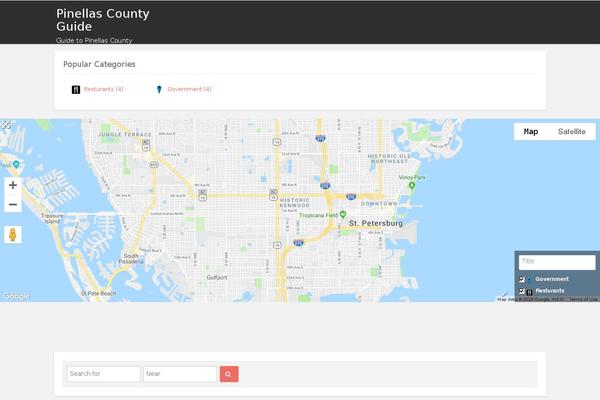The height and width of the screenshot is (400, 600).
Task: Open the Government (4) category link
Action: tap(189, 89)
